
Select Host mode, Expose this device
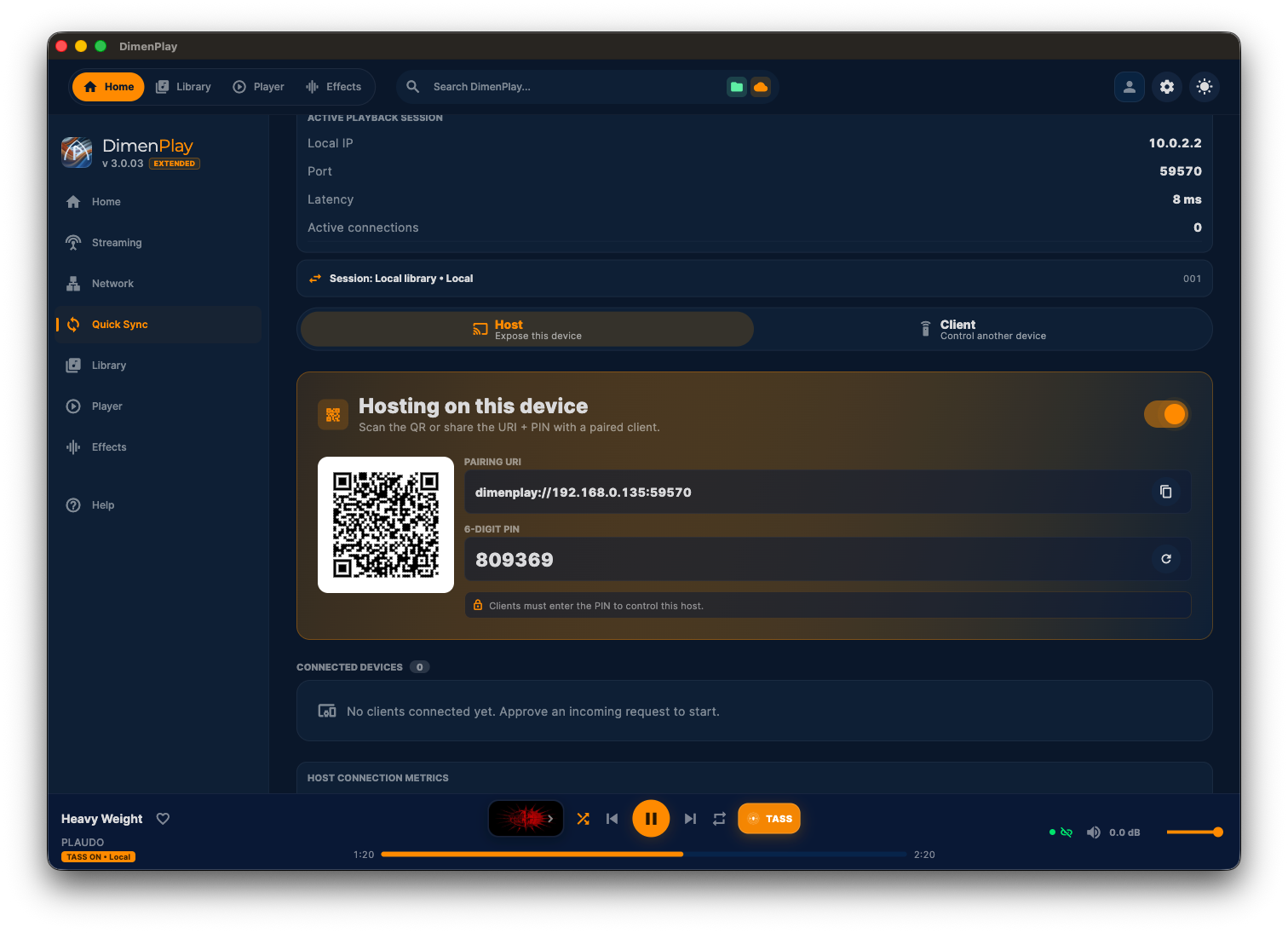[x=527, y=330]
